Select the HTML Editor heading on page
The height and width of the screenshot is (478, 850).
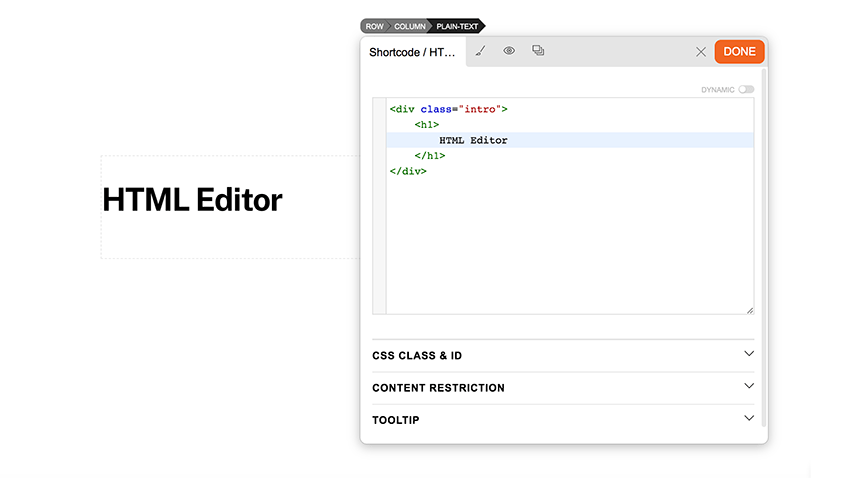(x=192, y=200)
